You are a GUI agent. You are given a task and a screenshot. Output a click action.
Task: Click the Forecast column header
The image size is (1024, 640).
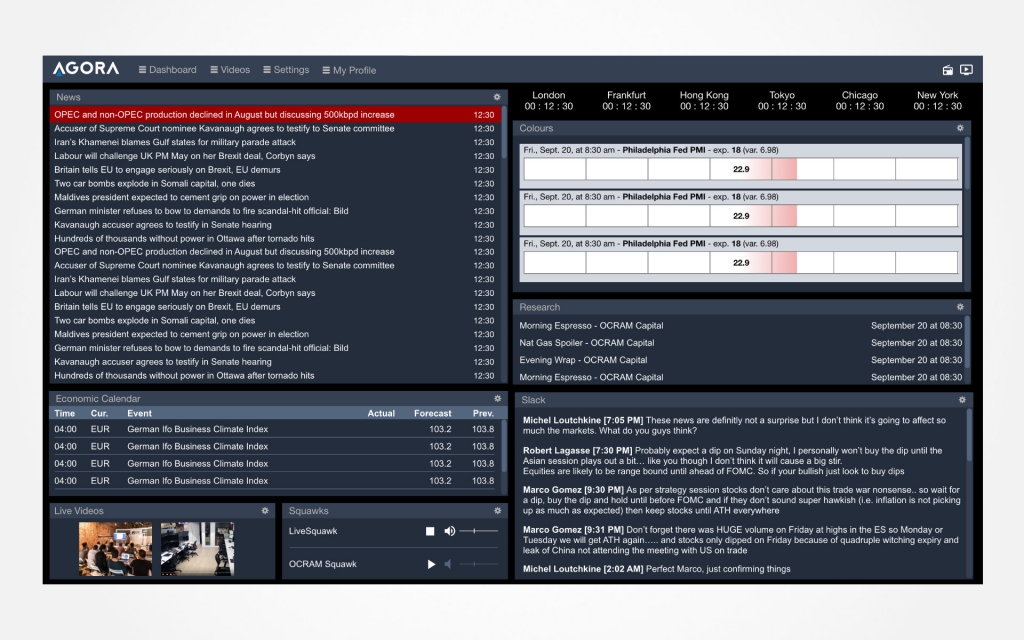(432, 413)
